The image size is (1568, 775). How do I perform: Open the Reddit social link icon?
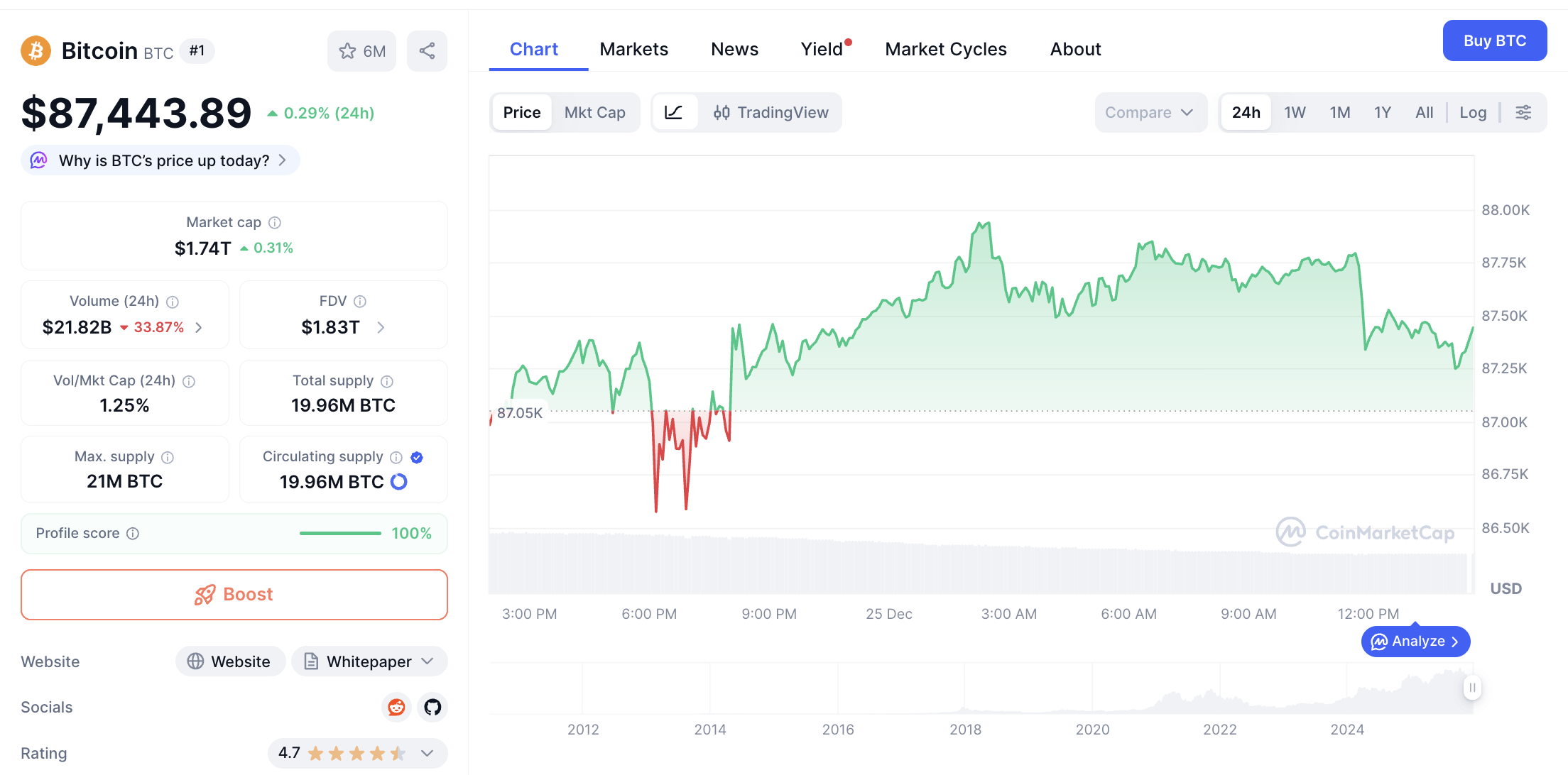(x=396, y=707)
